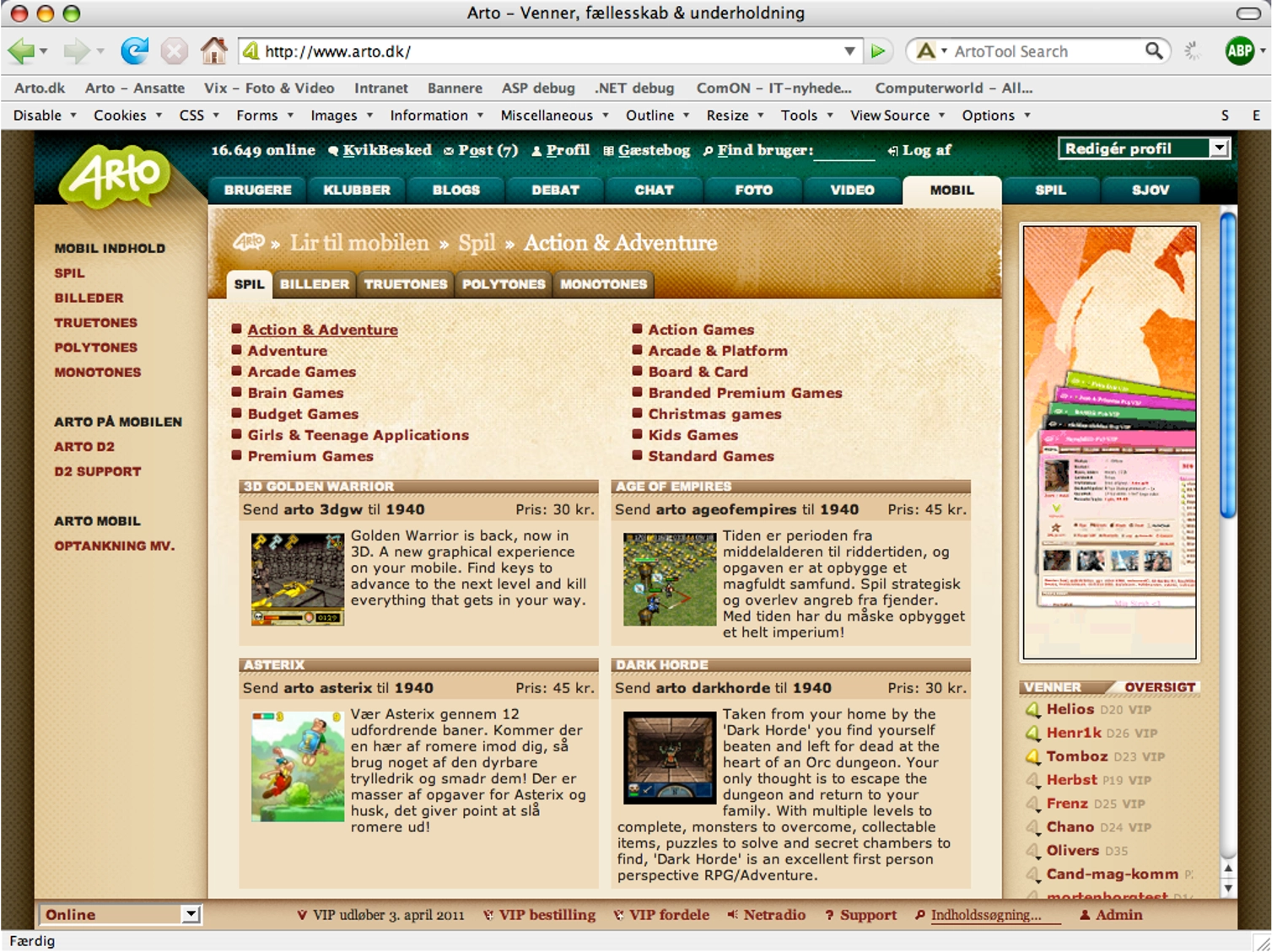Click the friends list scroll down arrow

1228,888
